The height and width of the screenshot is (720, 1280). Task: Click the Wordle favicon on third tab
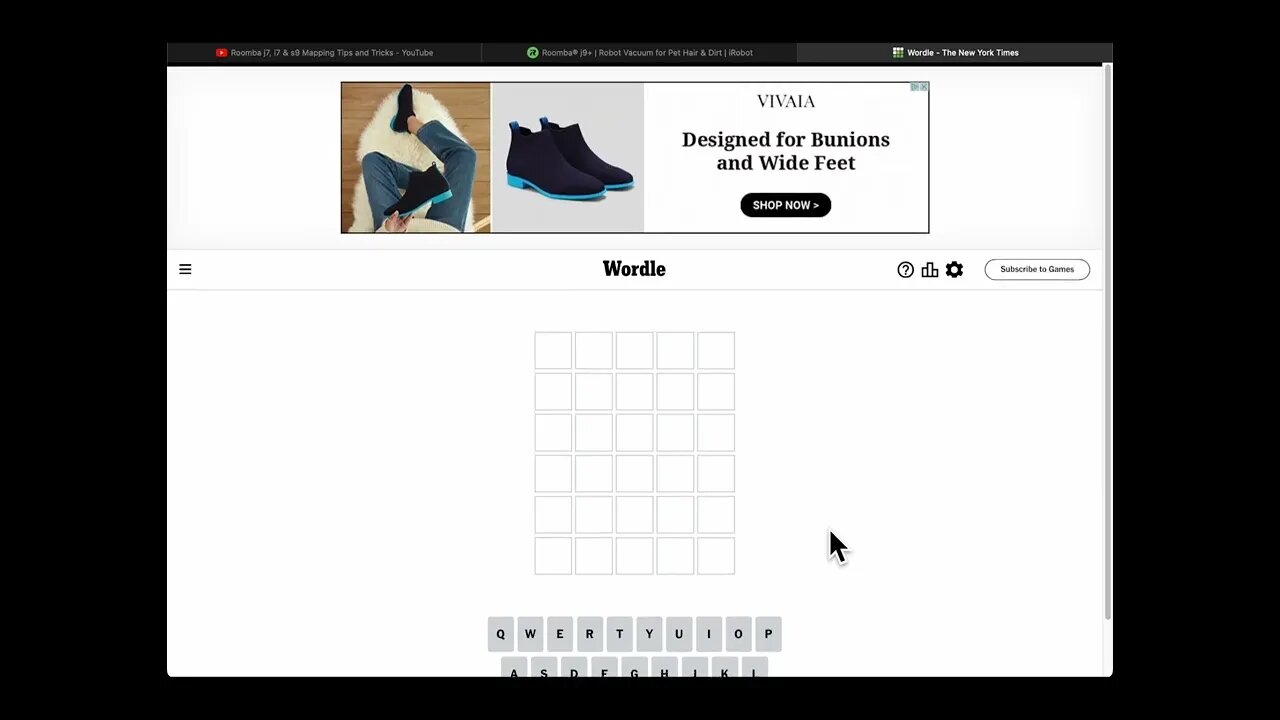pos(898,53)
